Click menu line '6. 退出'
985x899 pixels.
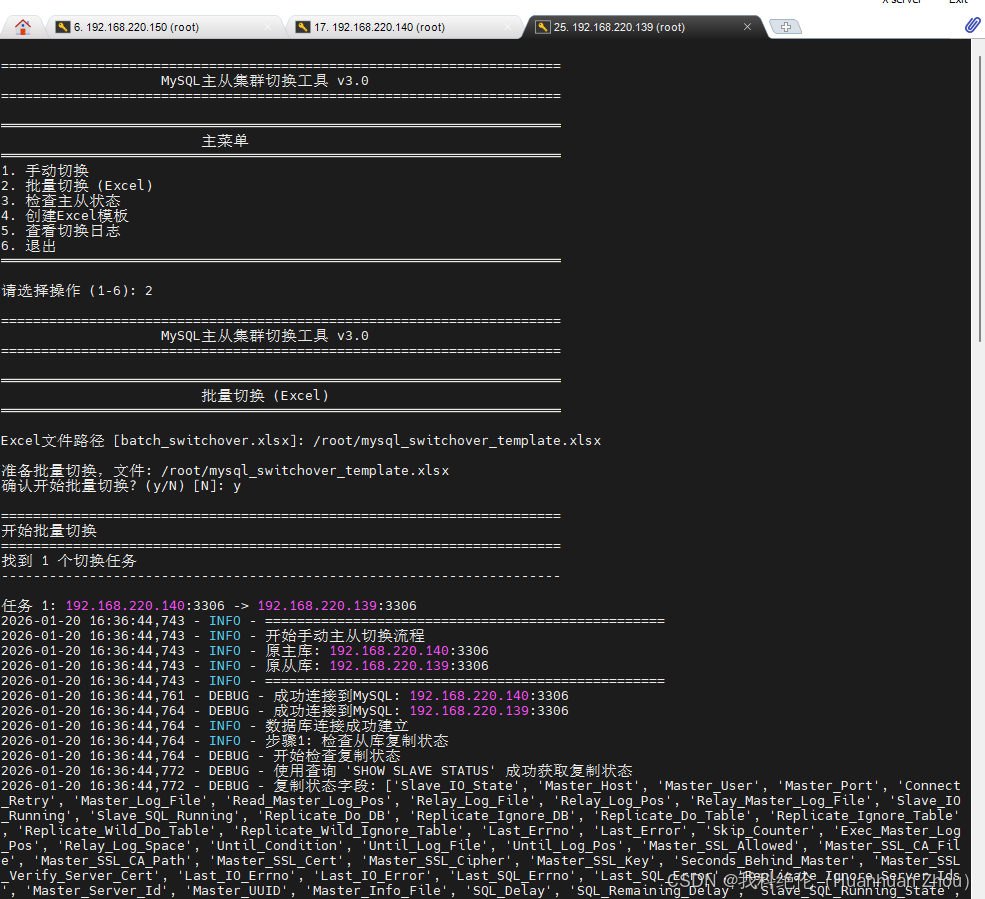tap(29, 246)
